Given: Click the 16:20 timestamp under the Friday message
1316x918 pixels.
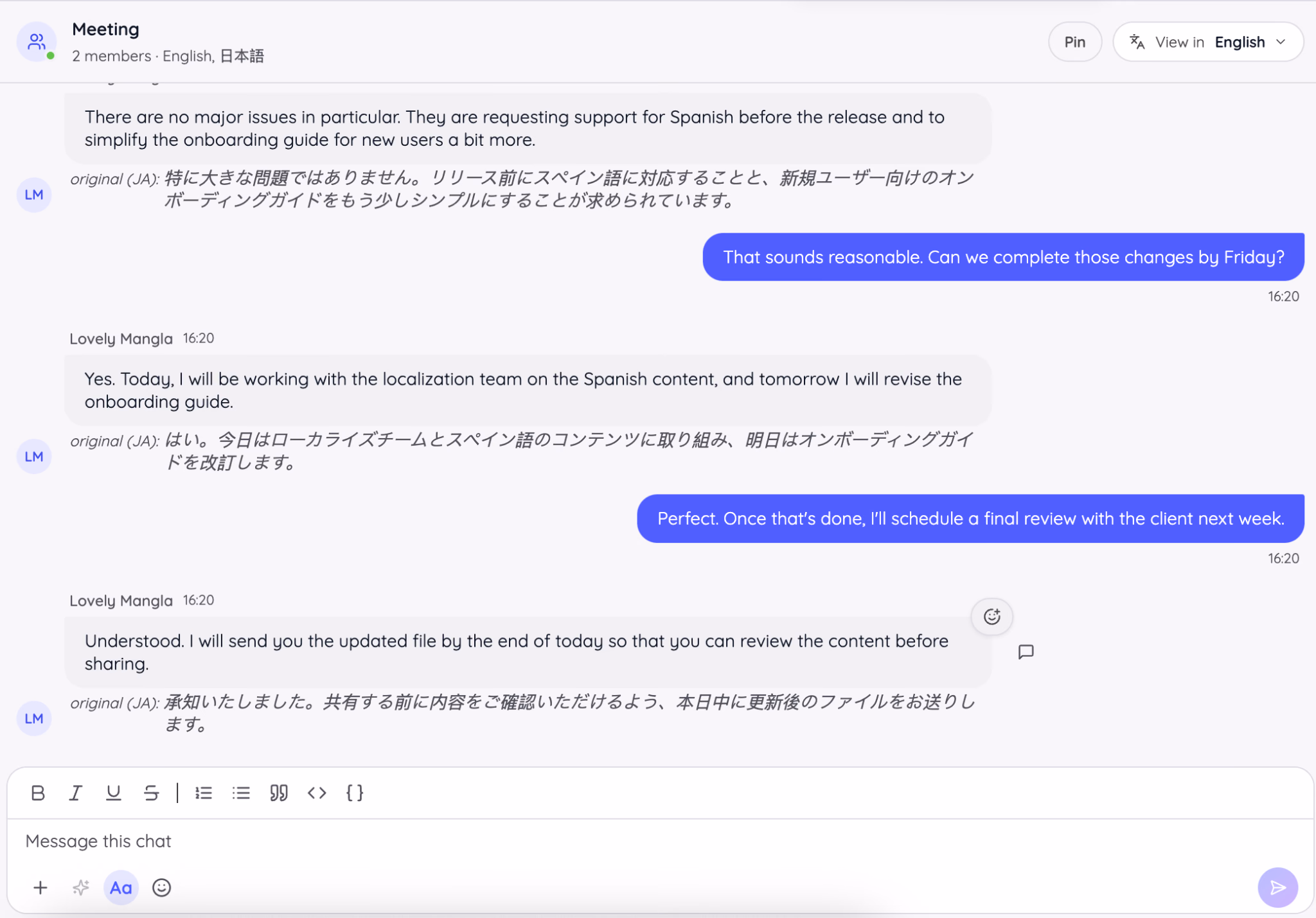Looking at the screenshot, I should point(1283,297).
